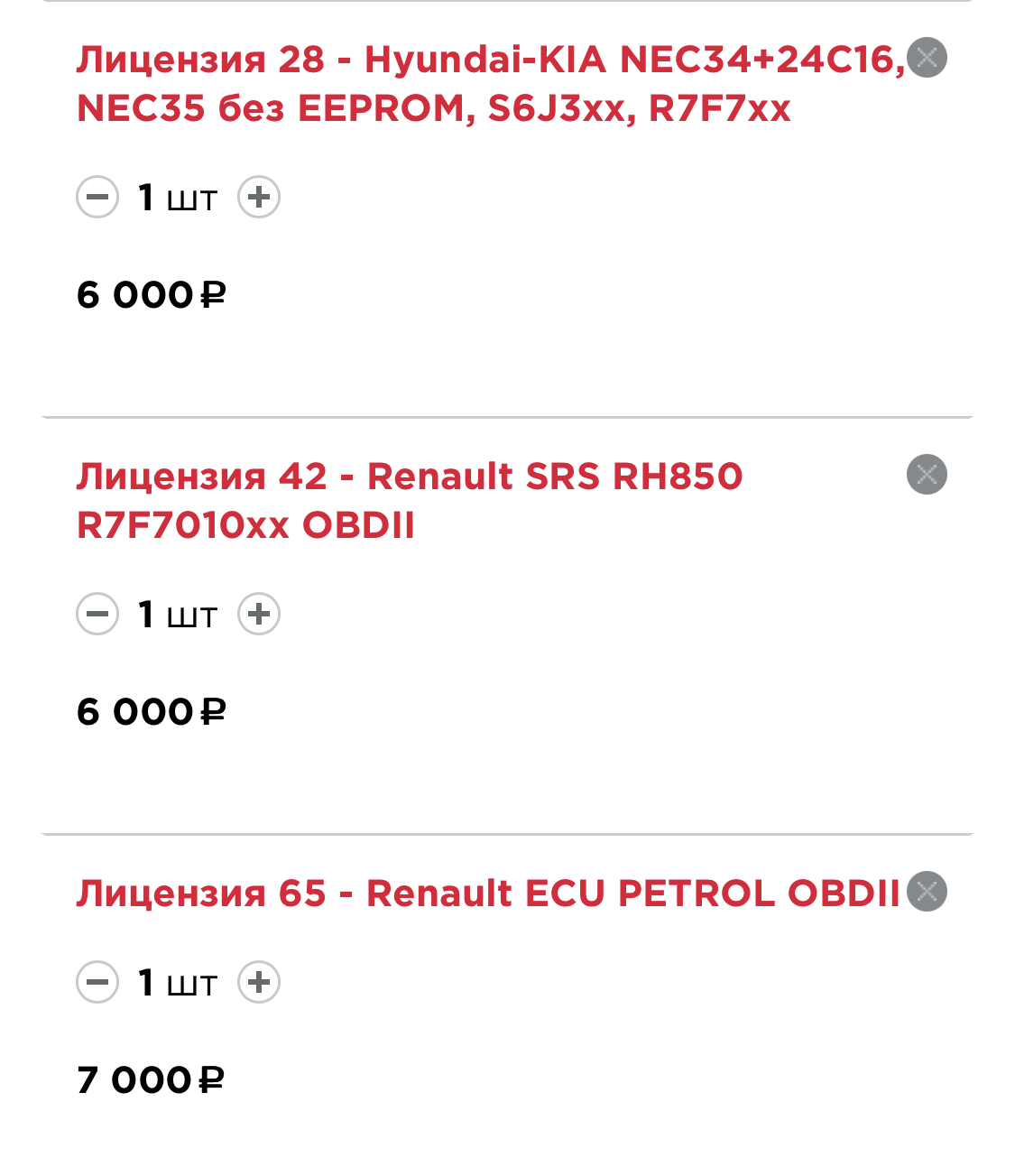1015x1176 pixels.
Task: Click quantity number 1 for Лицензия 65
Action: (146, 982)
